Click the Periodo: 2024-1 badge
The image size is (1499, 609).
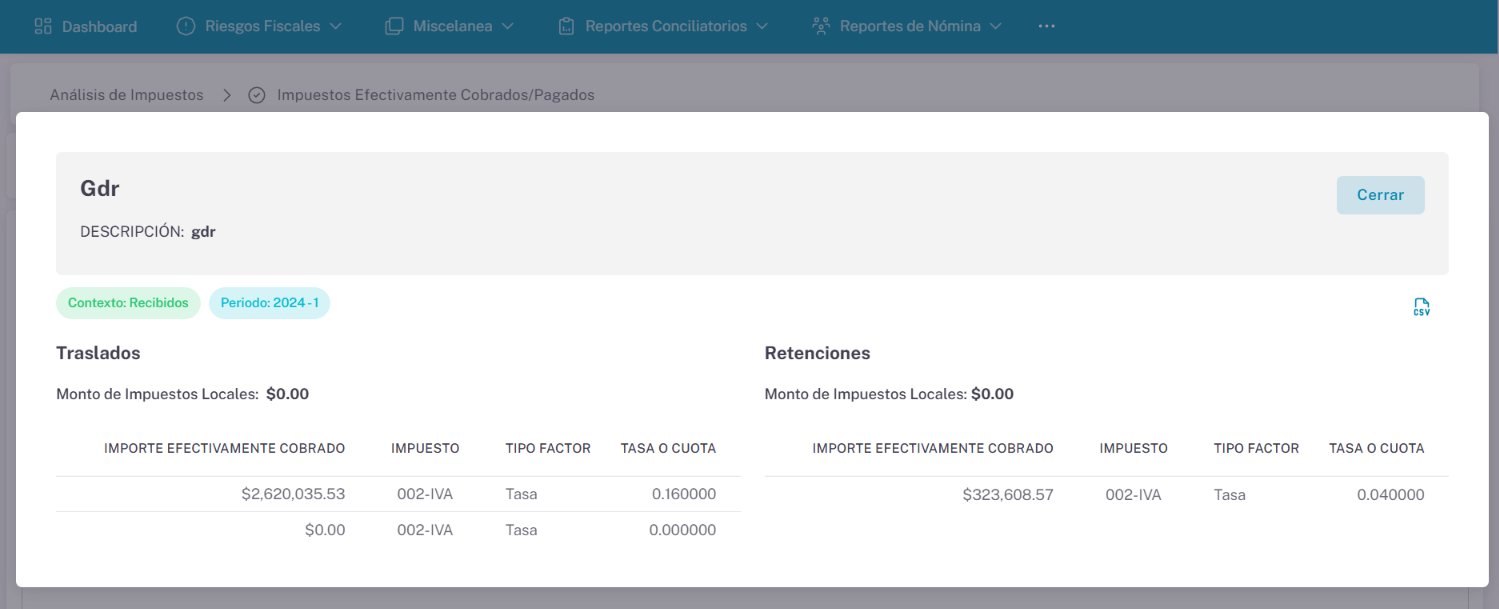(x=269, y=303)
